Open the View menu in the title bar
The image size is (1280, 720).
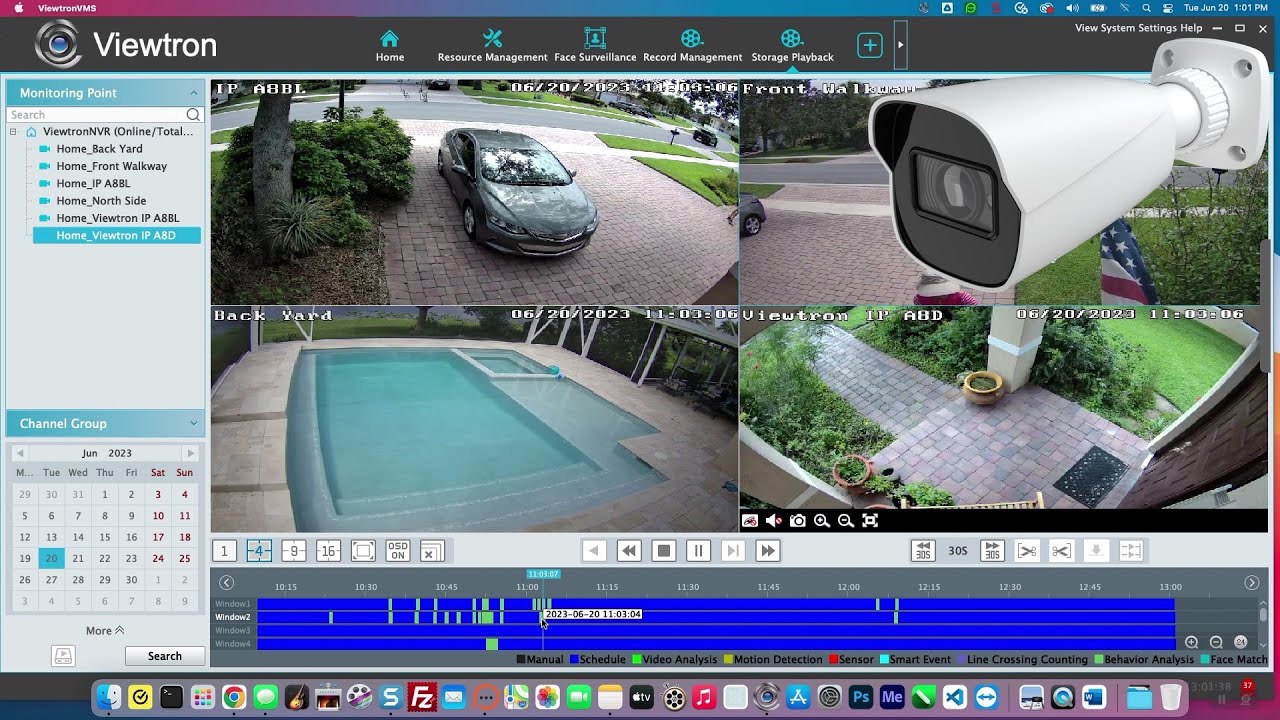1086,28
